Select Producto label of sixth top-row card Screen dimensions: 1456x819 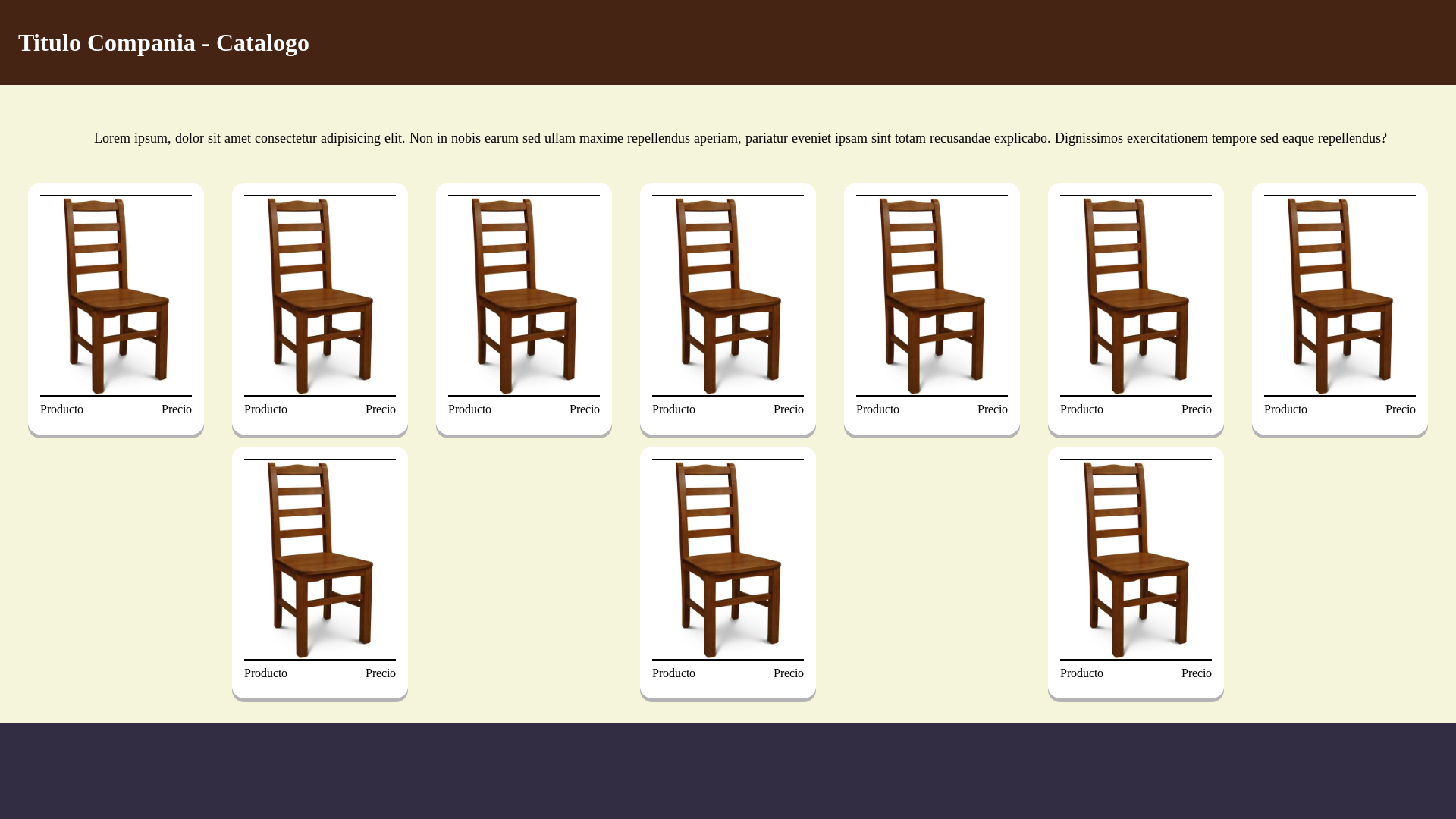(x=1081, y=409)
